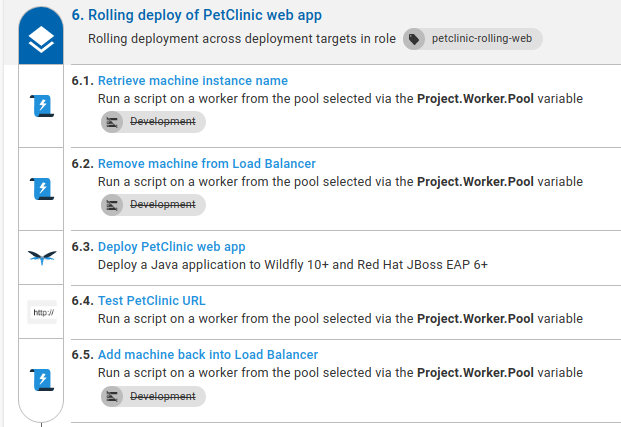The width and height of the screenshot is (621, 427).
Task: Click the Project.Worker.Pool description under step 6.4
Action: (340, 319)
